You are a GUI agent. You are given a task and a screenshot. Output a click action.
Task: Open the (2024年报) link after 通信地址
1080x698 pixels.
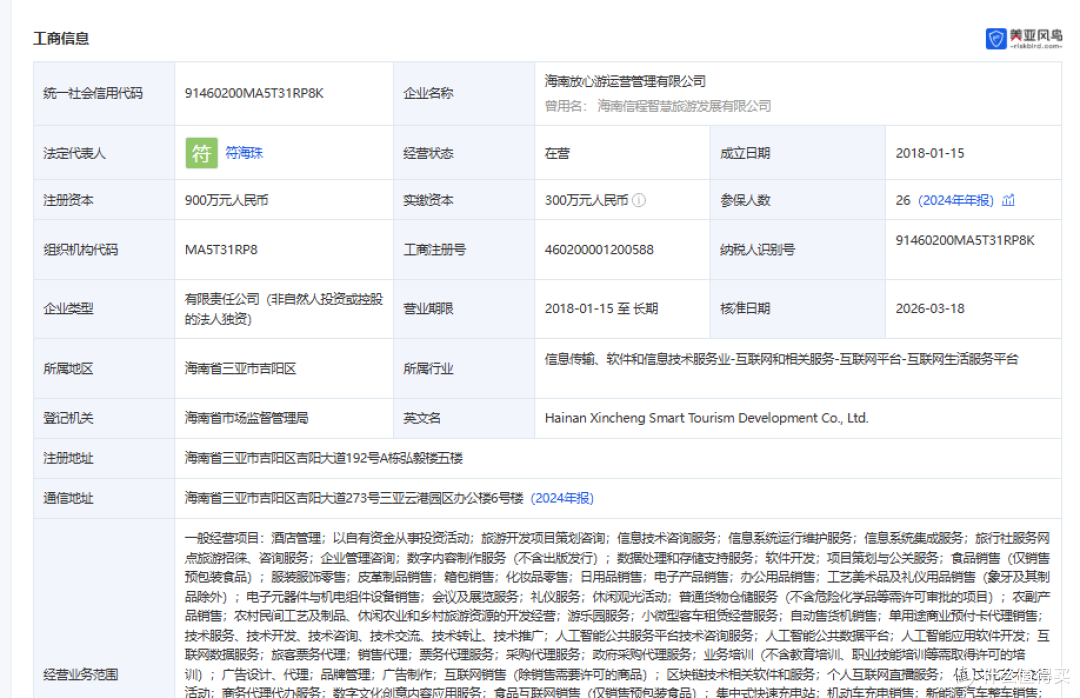coord(562,498)
